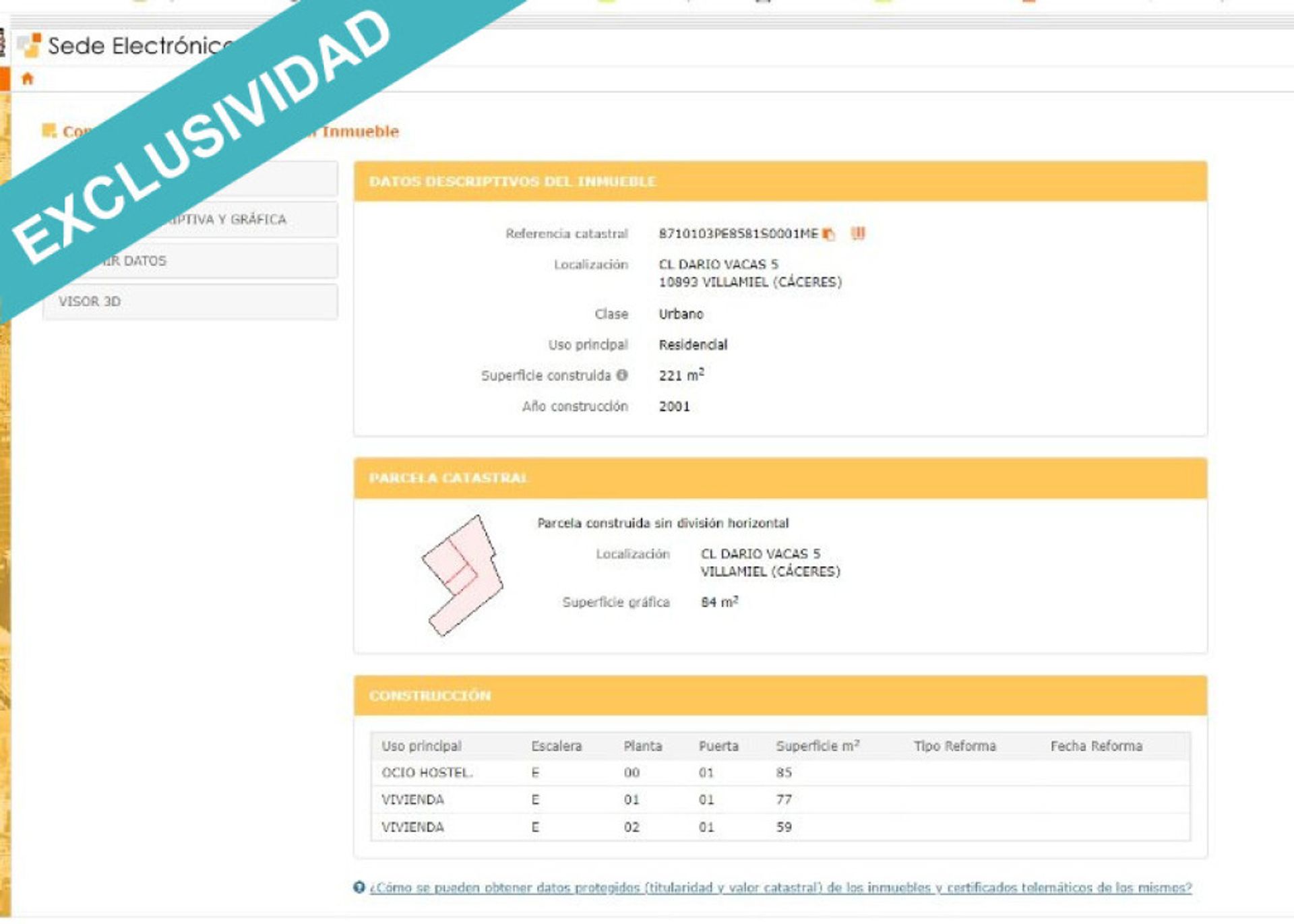Click the Fecha Reforma column header
1294x924 pixels.
point(1096,746)
